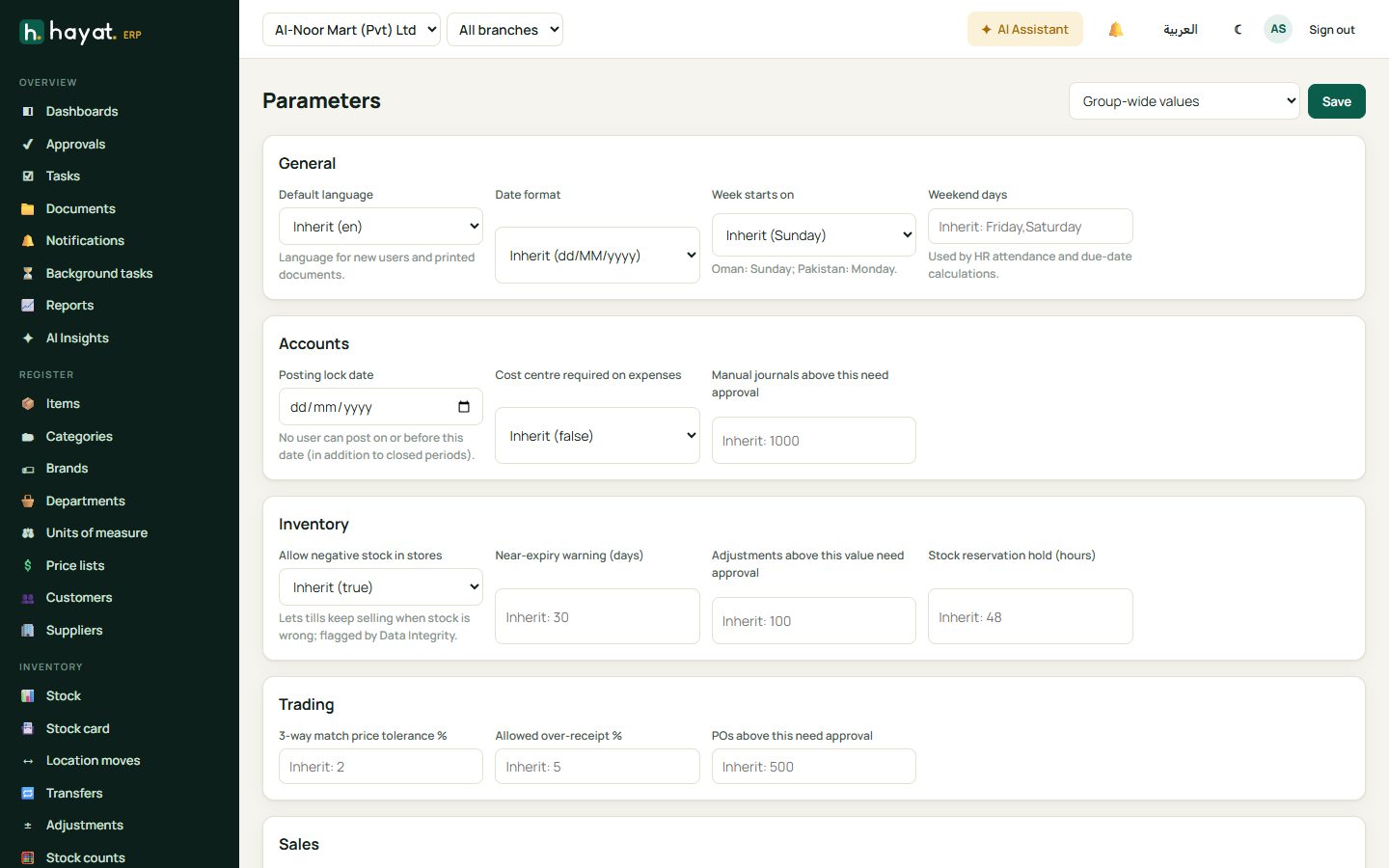Screen dimensions: 1389x868
Task: Open Notifications in the sidebar
Action: (85, 240)
